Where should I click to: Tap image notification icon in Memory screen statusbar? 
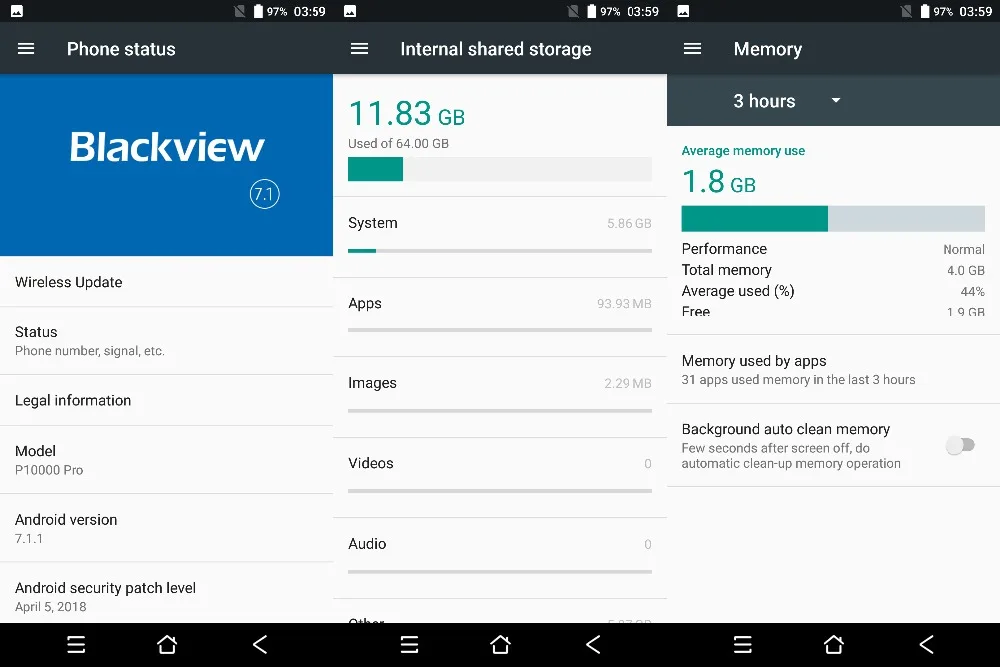pos(683,11)
